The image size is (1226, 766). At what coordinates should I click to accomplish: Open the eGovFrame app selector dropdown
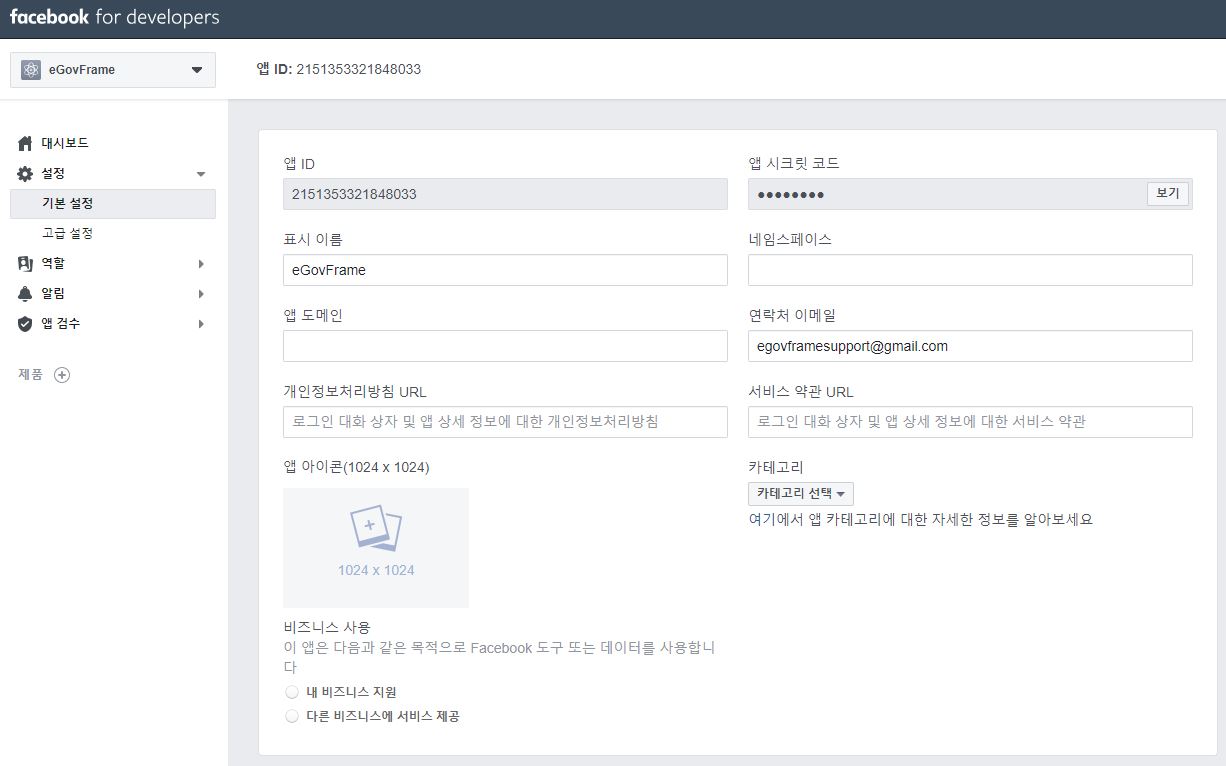(196, 70)
